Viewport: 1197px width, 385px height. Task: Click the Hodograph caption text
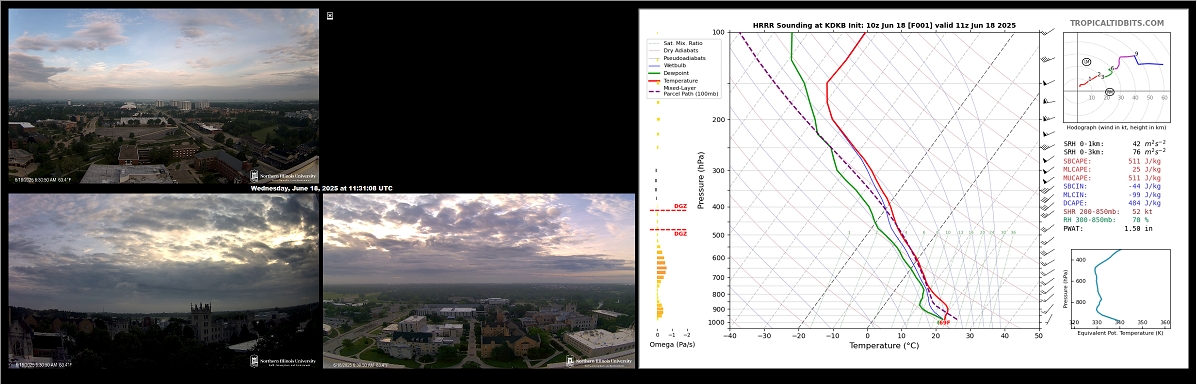(x=1116, y=129)
